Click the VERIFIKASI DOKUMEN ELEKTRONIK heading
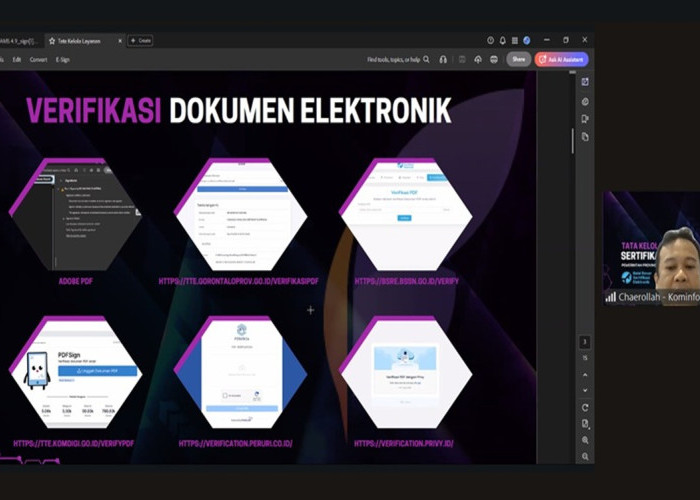 point(239,110)
